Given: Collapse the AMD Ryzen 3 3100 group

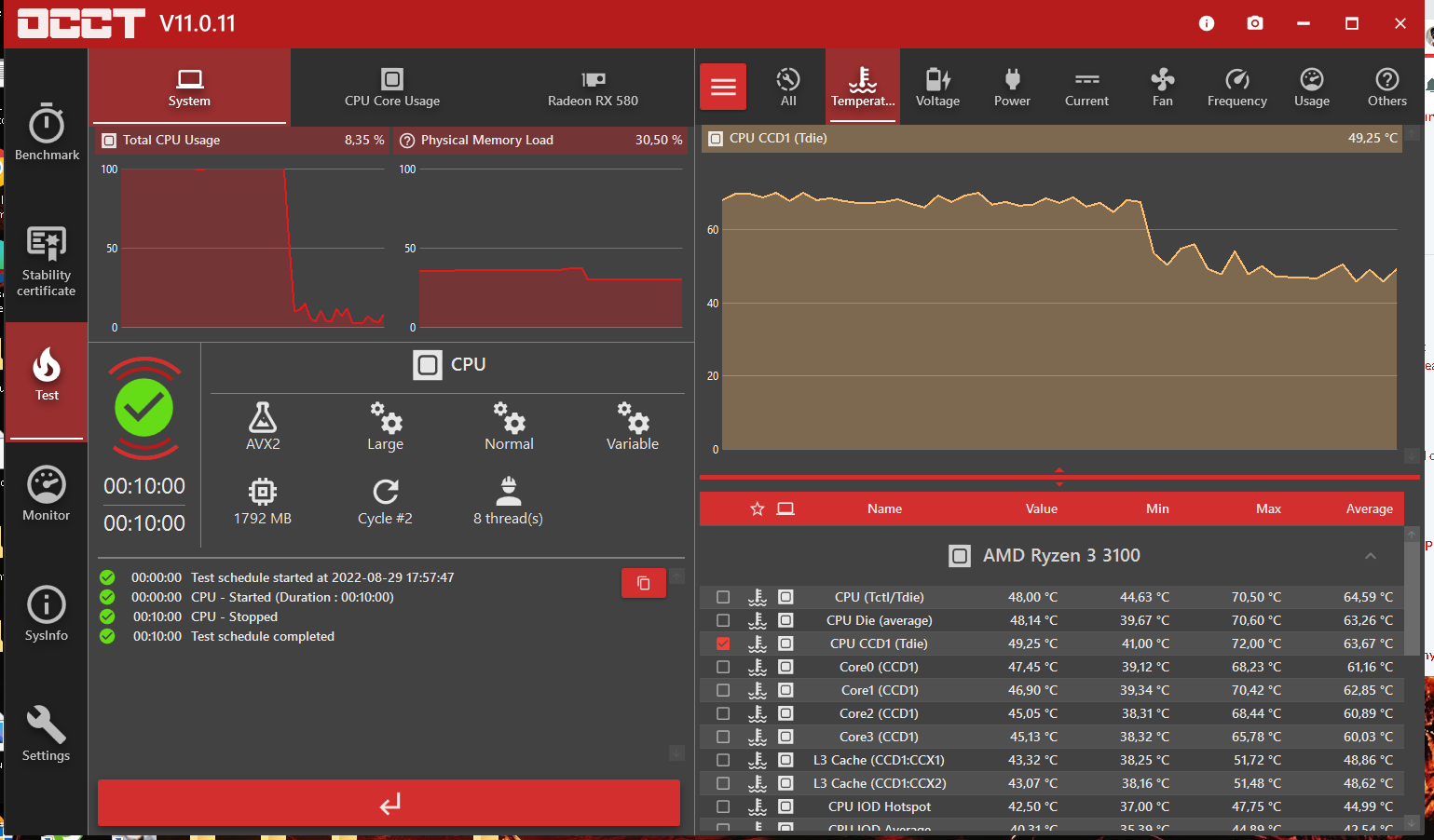Looking at the screenshot, I should [x=1370, y=556].
